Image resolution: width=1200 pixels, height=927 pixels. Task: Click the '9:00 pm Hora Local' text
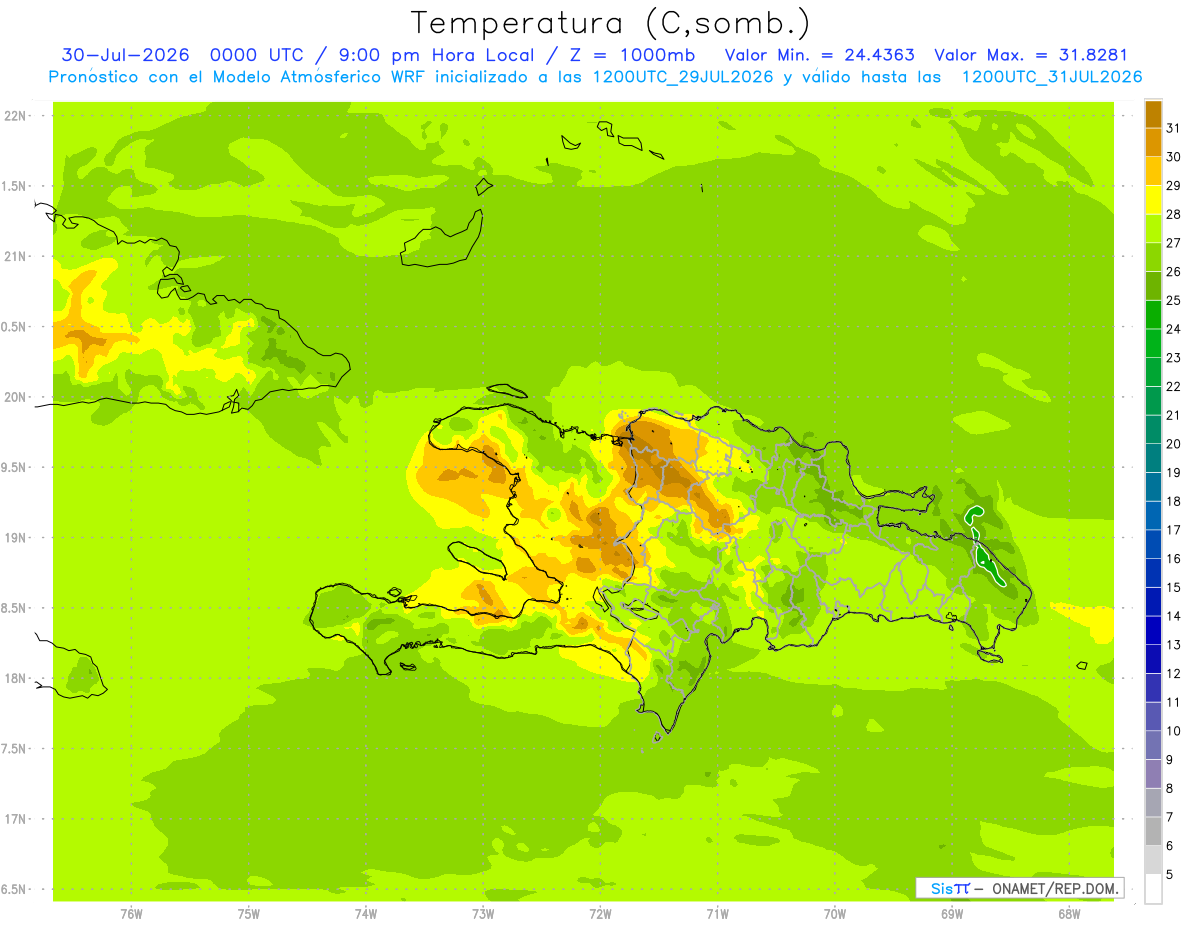point(438,55)
